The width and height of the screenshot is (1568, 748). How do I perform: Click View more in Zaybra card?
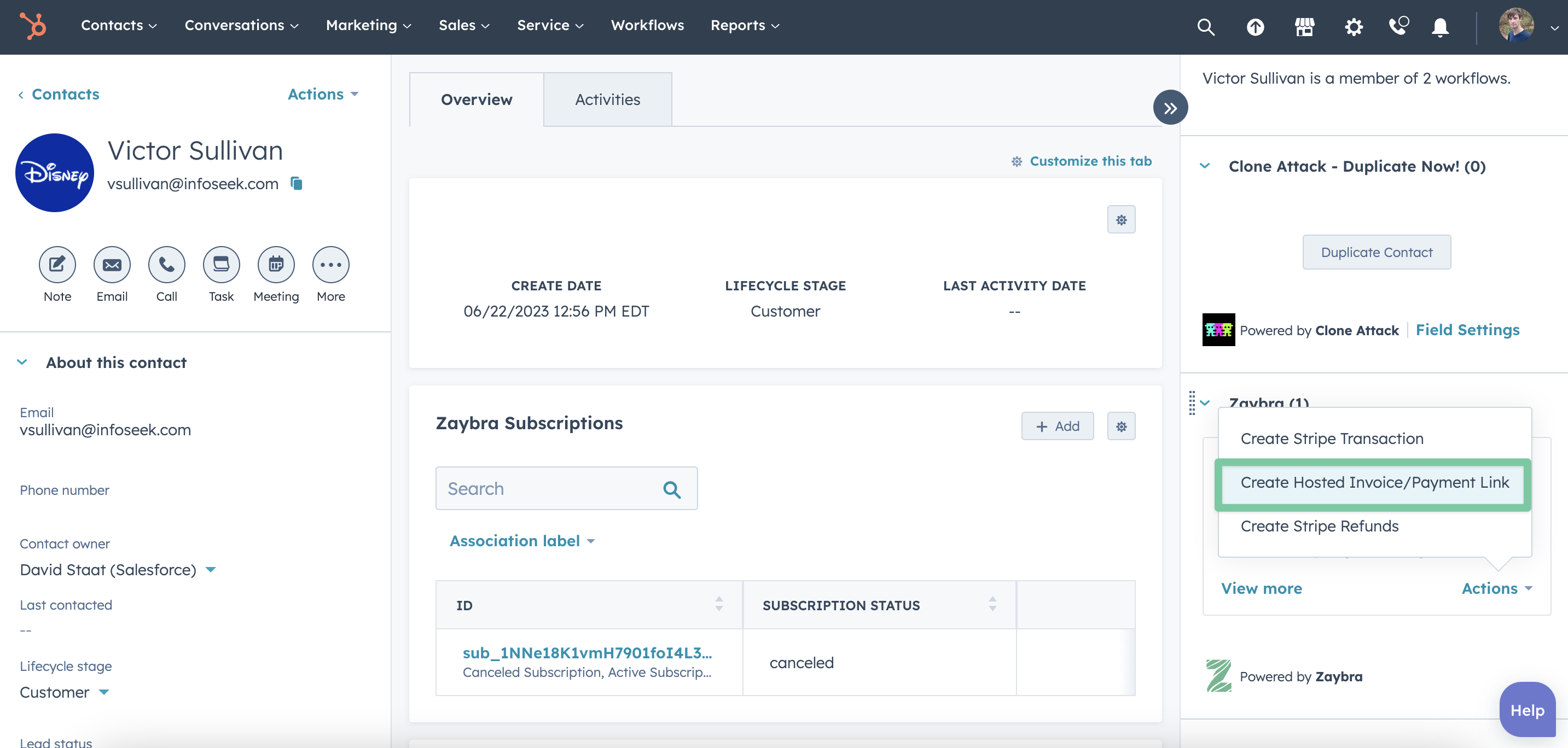click(x=1261, y=588)
